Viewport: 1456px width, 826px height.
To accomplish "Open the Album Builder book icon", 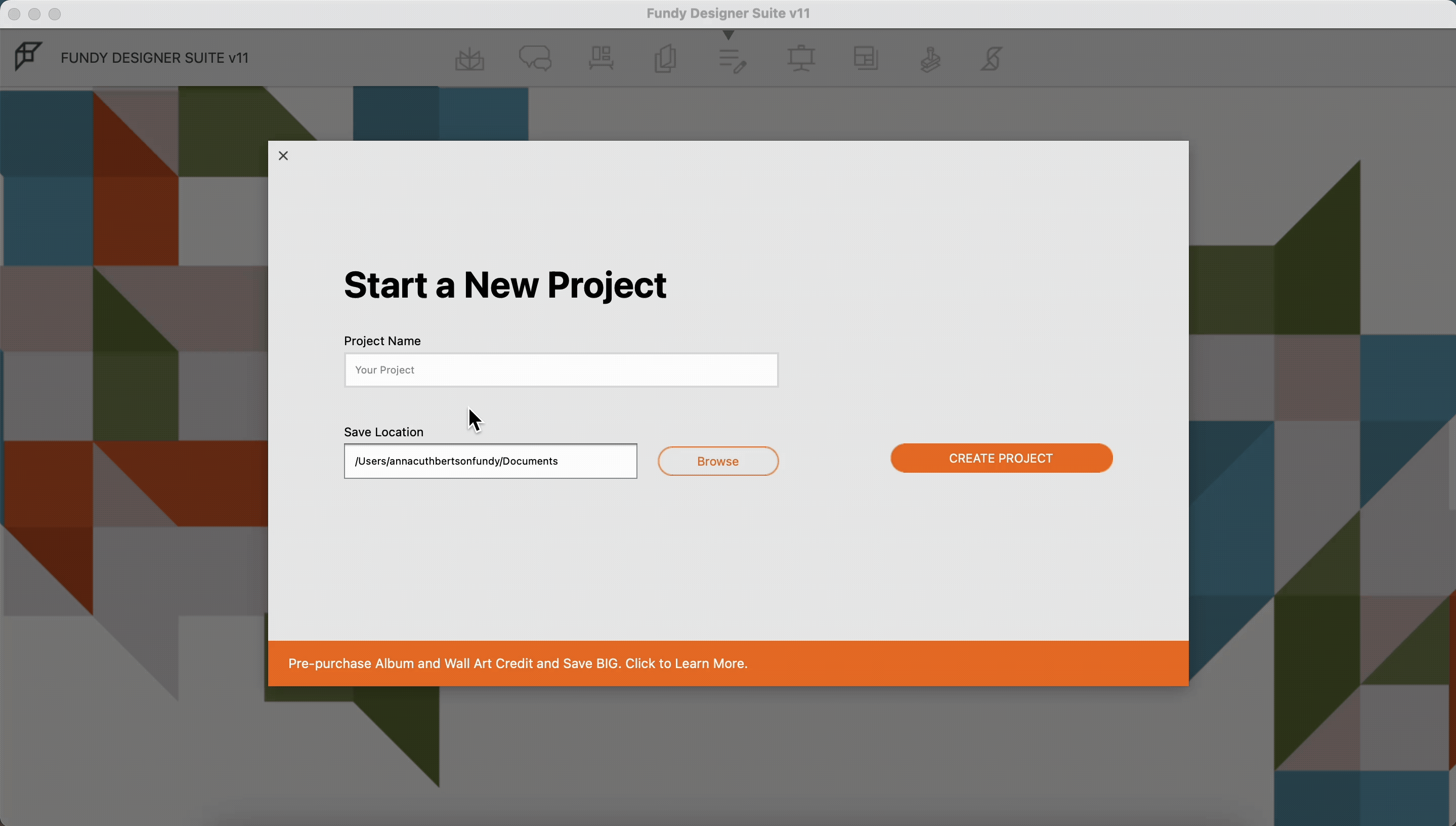I will click(x=469, y=59).
